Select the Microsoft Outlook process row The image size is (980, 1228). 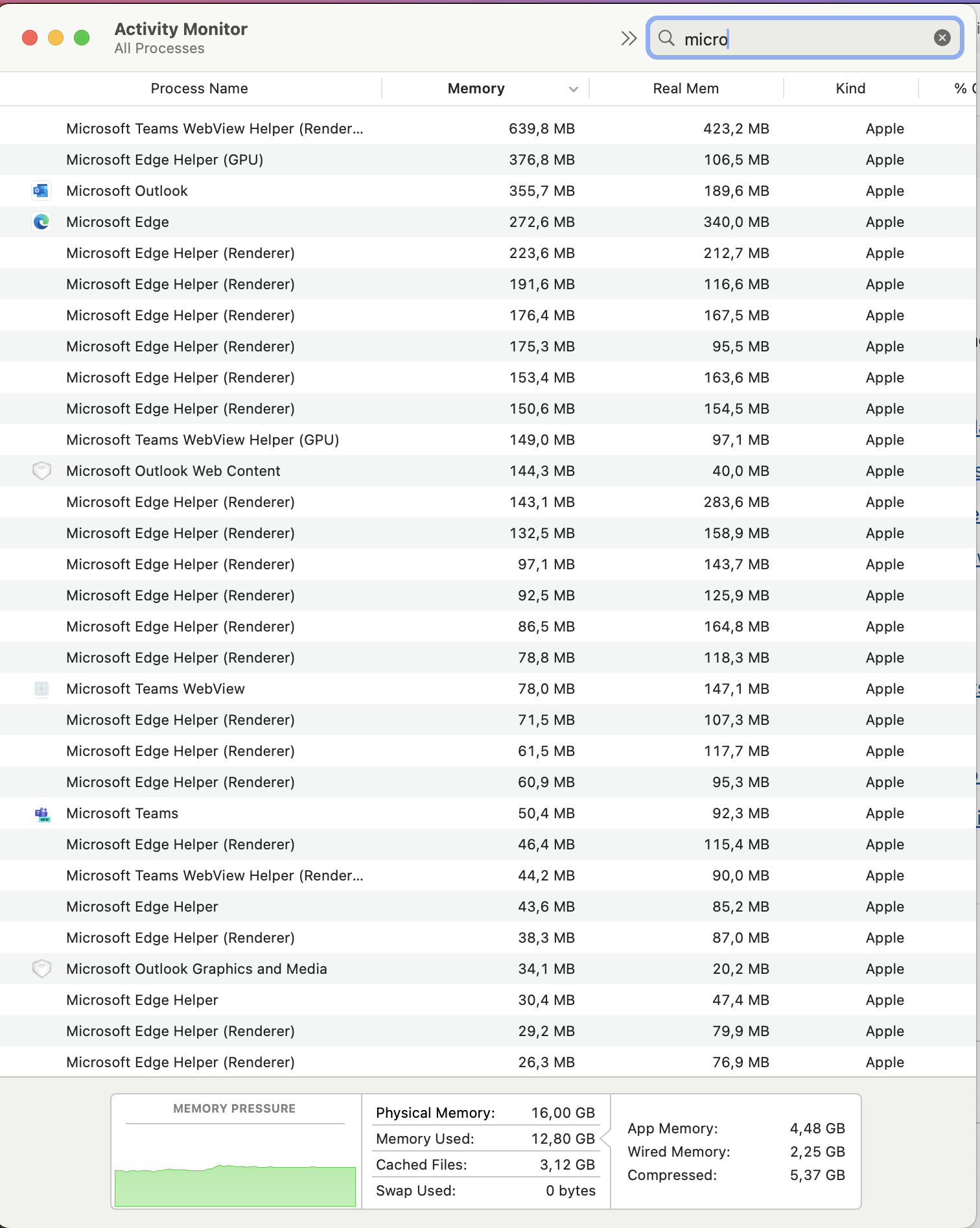(x=488, y=191)
